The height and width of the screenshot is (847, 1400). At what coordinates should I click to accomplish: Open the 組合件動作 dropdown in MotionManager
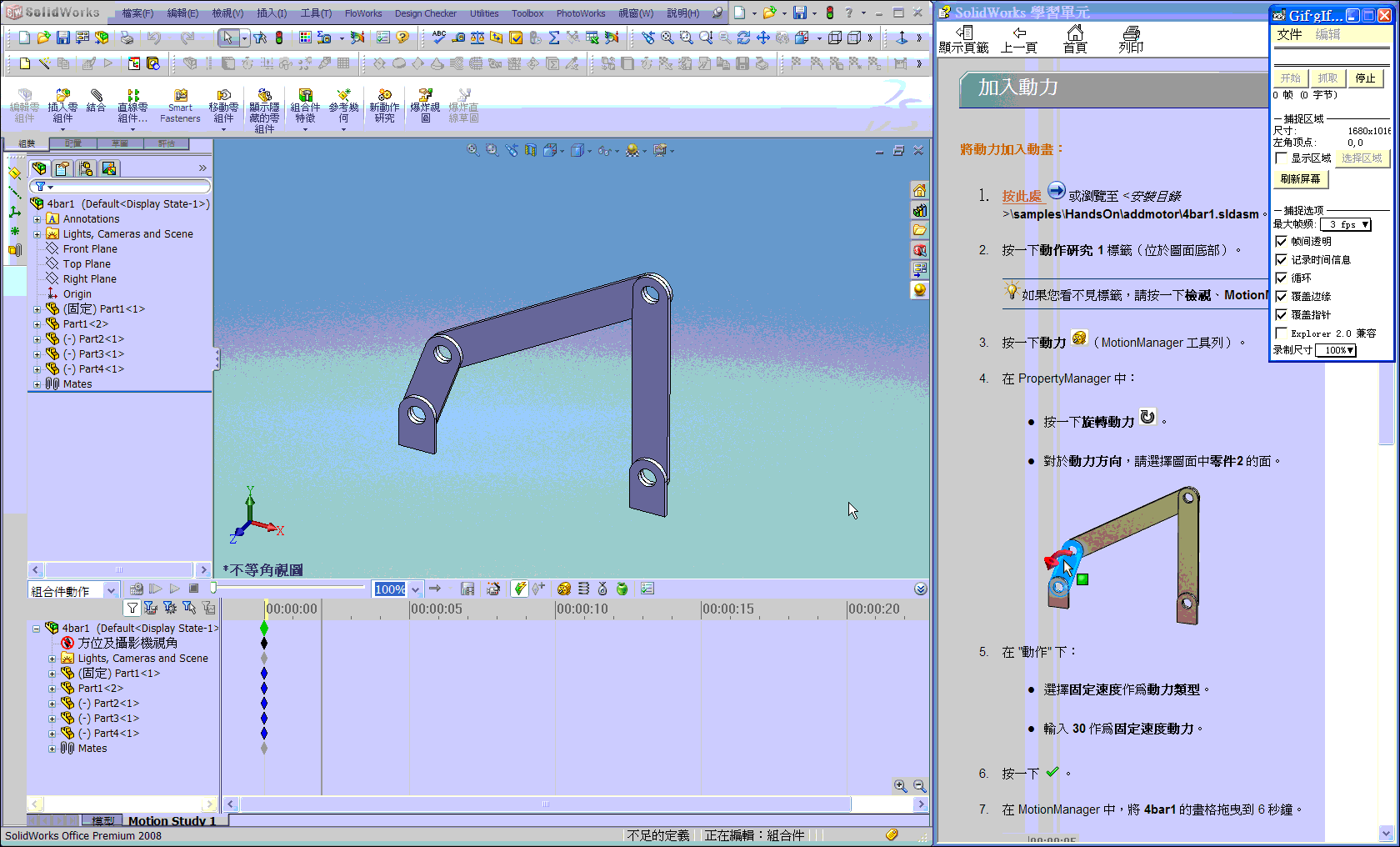point(111,589)
